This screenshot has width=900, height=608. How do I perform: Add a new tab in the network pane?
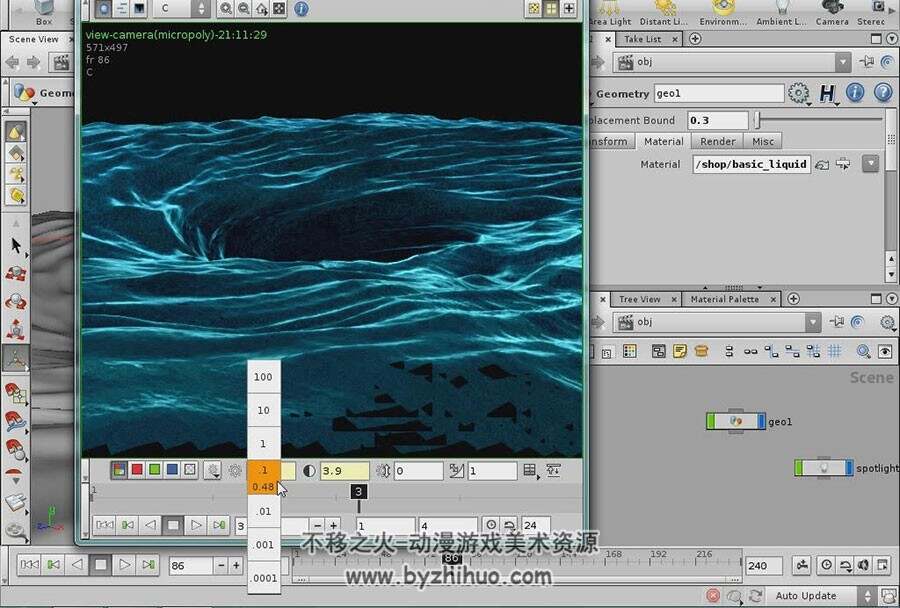pos(793,299)
